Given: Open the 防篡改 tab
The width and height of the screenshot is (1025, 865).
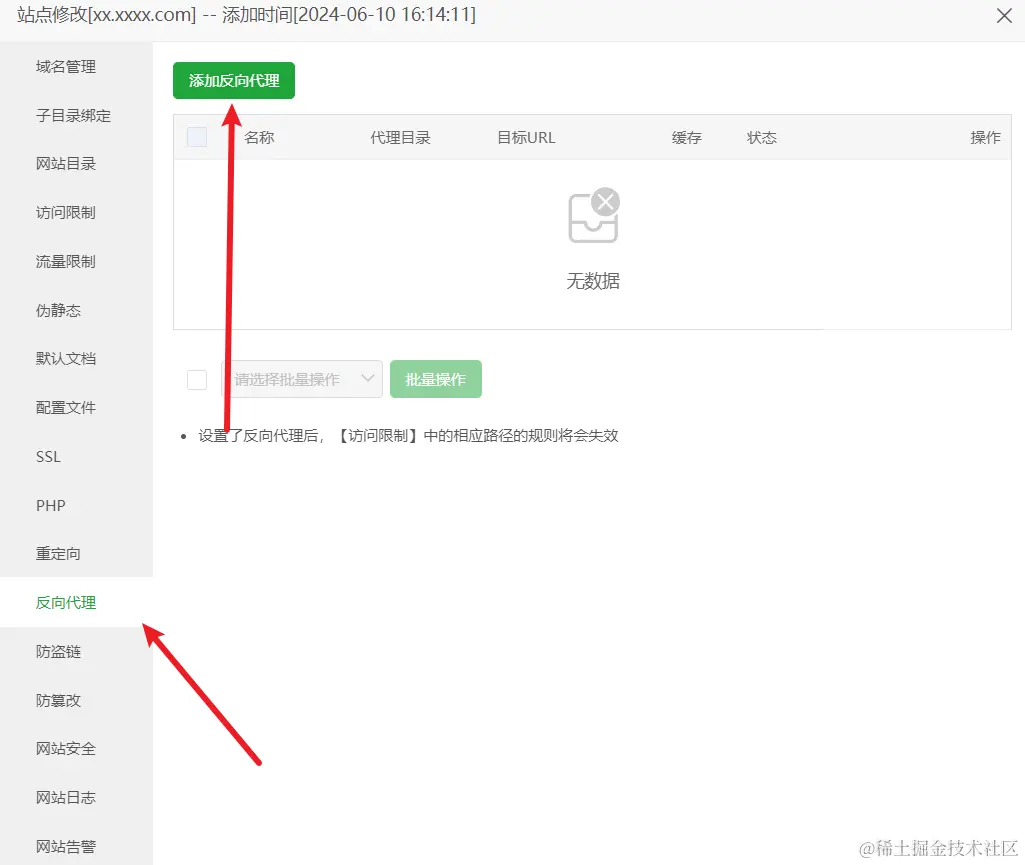Looking at the screenshot, I should 58,700.
